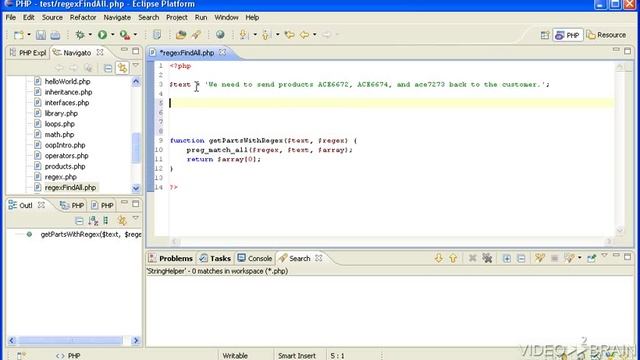Click the Last Edit Location icon
640x360 pixels.
pyautogui.click(x=289, y=35)
